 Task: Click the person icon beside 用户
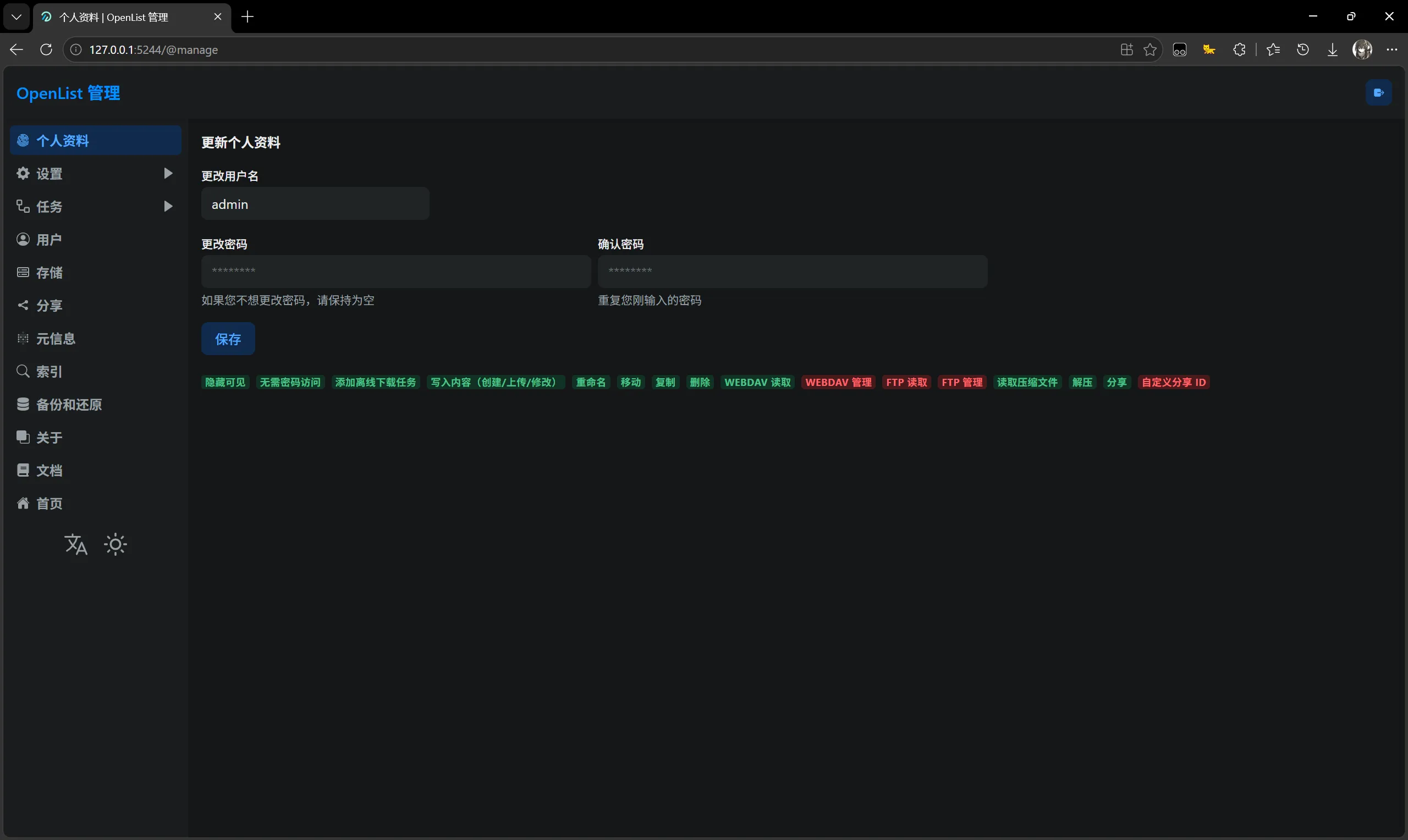pyautogui.click(x=23, y=240)
